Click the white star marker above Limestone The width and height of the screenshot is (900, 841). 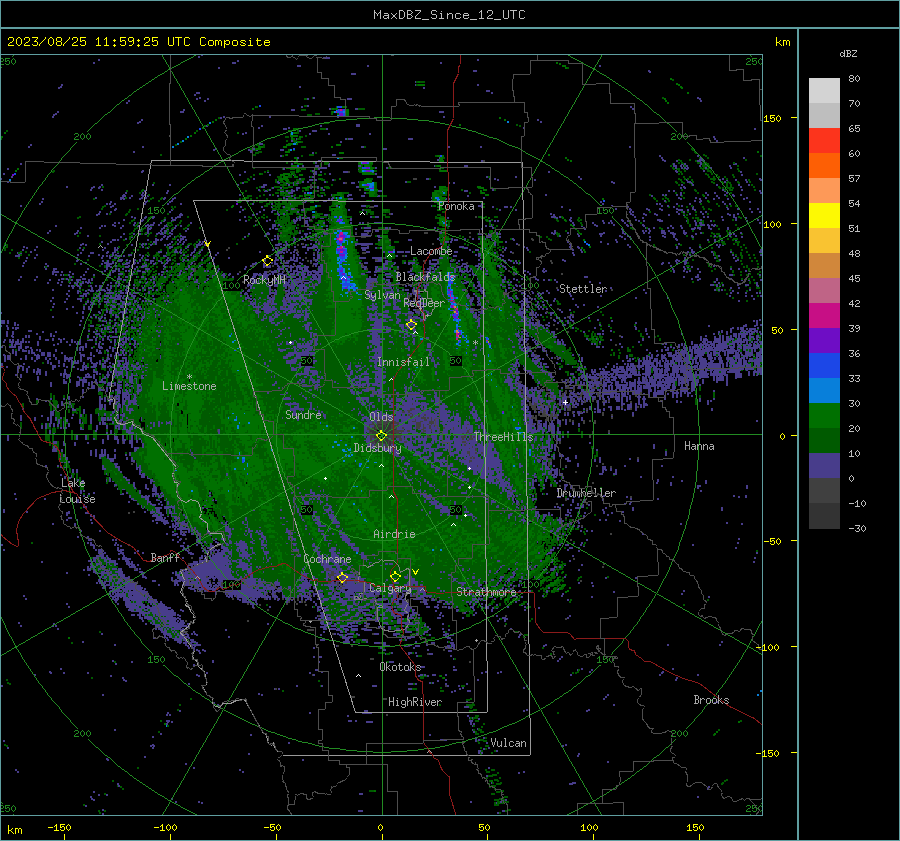point(189,377)
